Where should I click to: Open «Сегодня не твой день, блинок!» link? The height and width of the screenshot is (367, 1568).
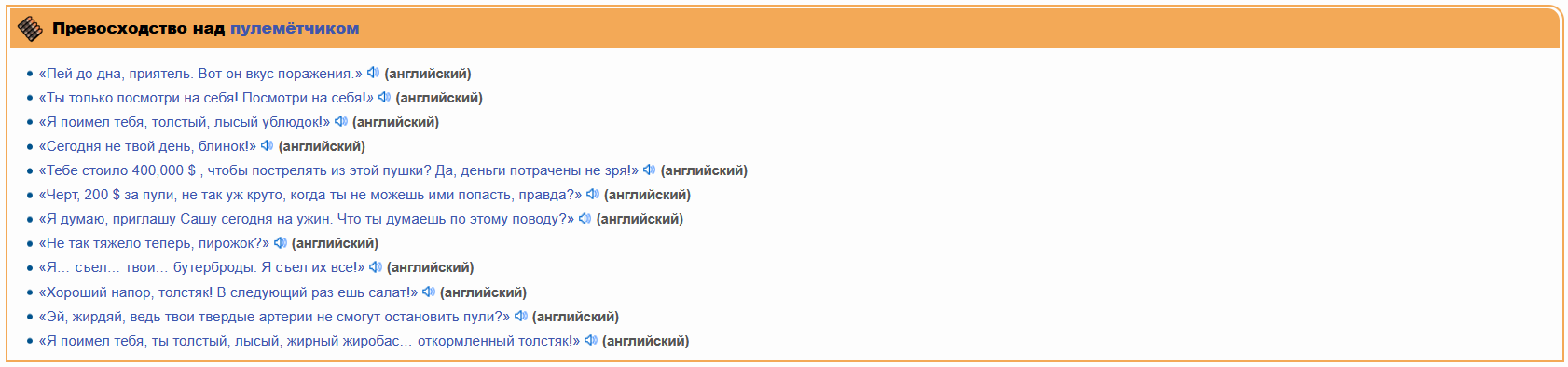pyautogui.click(x=147, y=146)
